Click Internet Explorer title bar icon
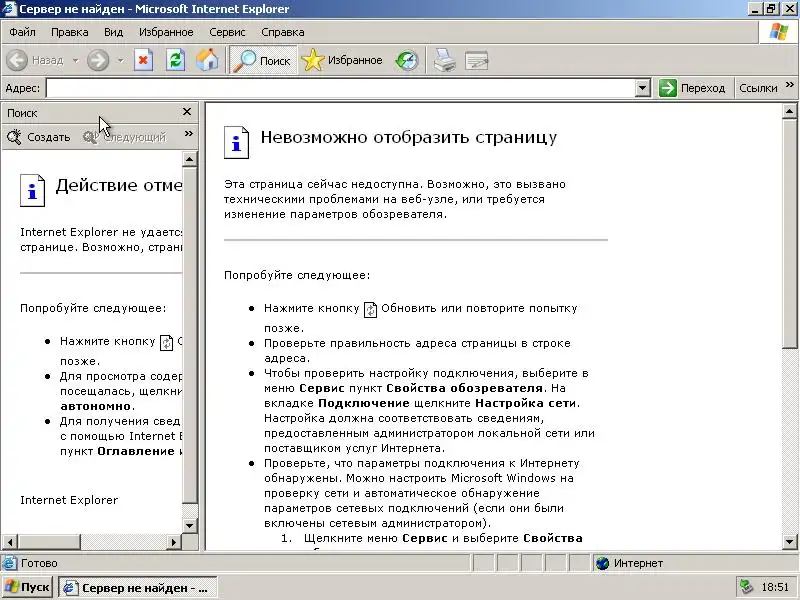 click(x=9, y=9)
